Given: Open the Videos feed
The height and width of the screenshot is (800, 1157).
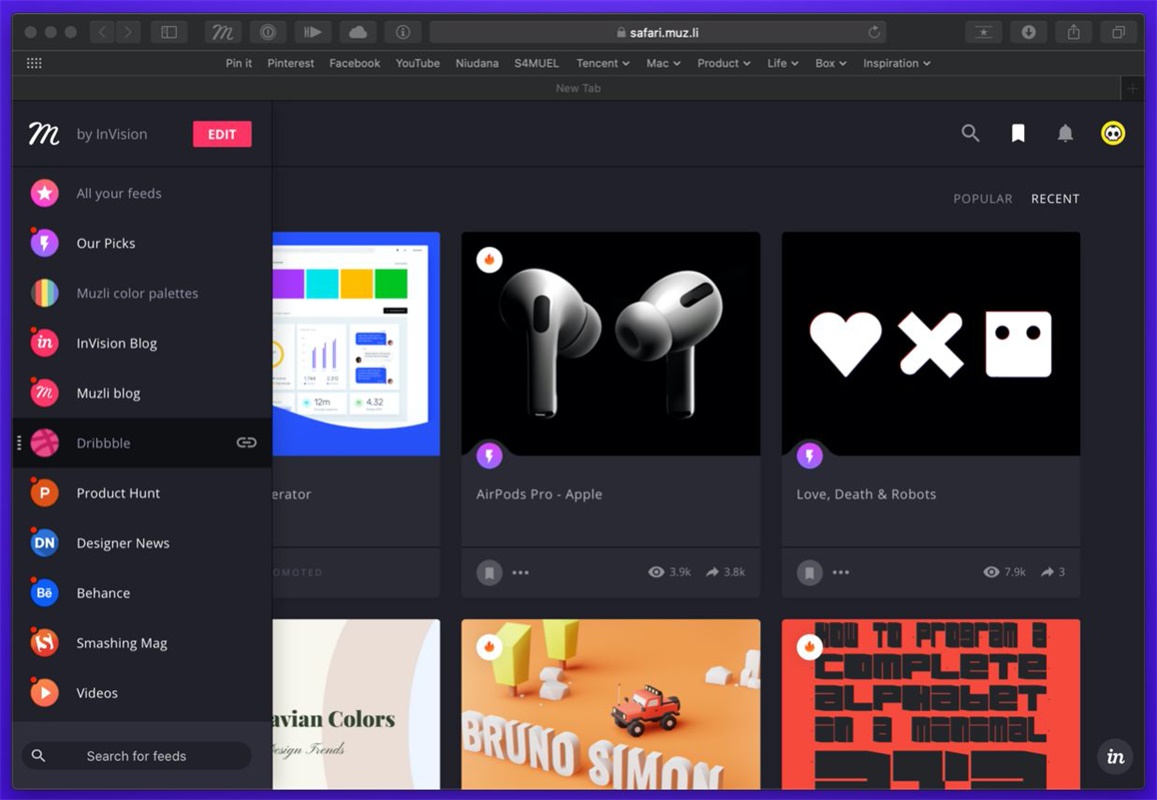Looking at the screenshot, I should (142, 693).
